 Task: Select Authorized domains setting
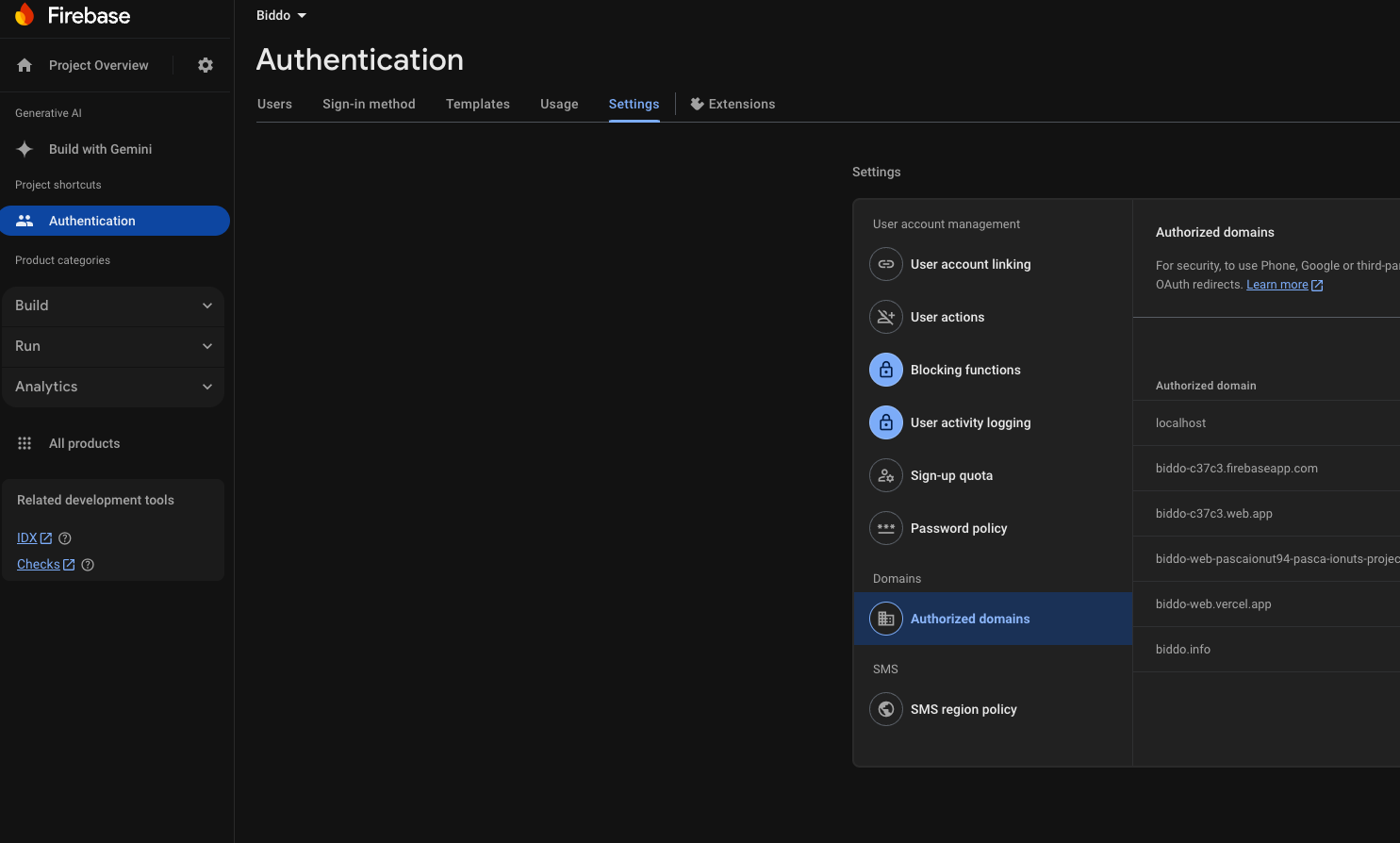[x=993, y=619]
